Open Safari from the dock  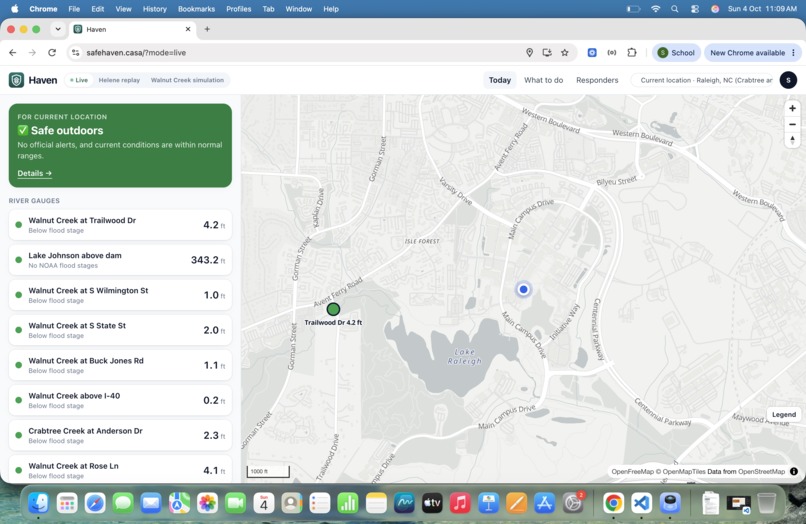click(x=95, y=503)
